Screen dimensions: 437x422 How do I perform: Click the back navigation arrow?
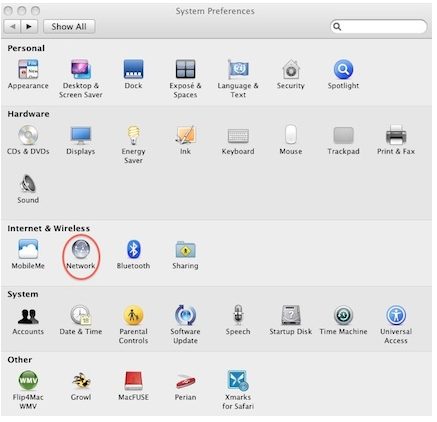tap(13, 26)
